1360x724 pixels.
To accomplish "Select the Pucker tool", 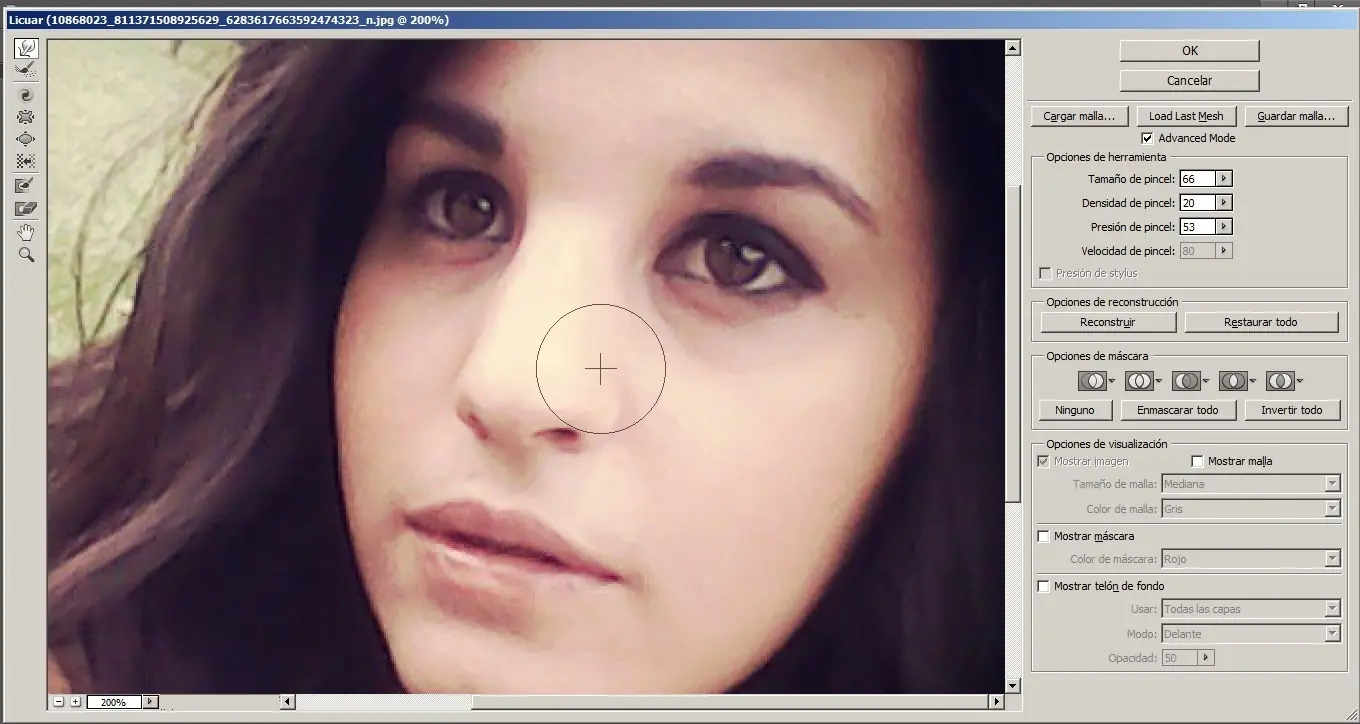I will coord(26,117).
